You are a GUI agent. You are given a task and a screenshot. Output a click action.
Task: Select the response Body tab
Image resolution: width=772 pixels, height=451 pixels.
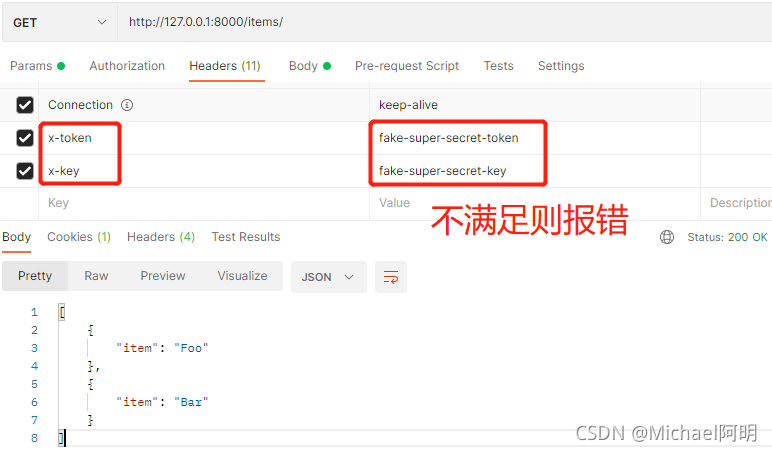[17, 237]
